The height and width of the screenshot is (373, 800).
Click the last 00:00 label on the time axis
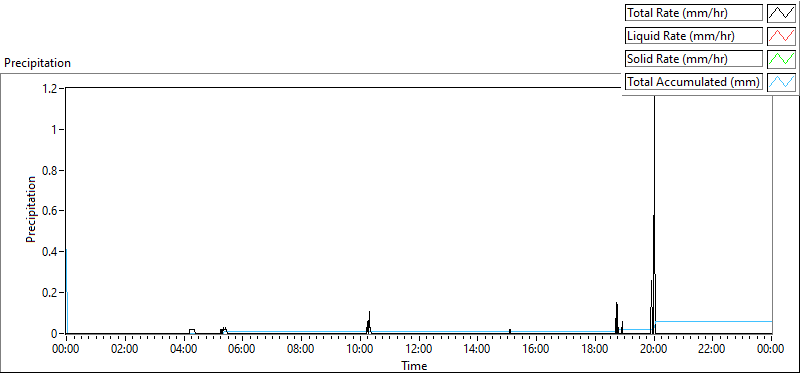(x=771, y=350)
